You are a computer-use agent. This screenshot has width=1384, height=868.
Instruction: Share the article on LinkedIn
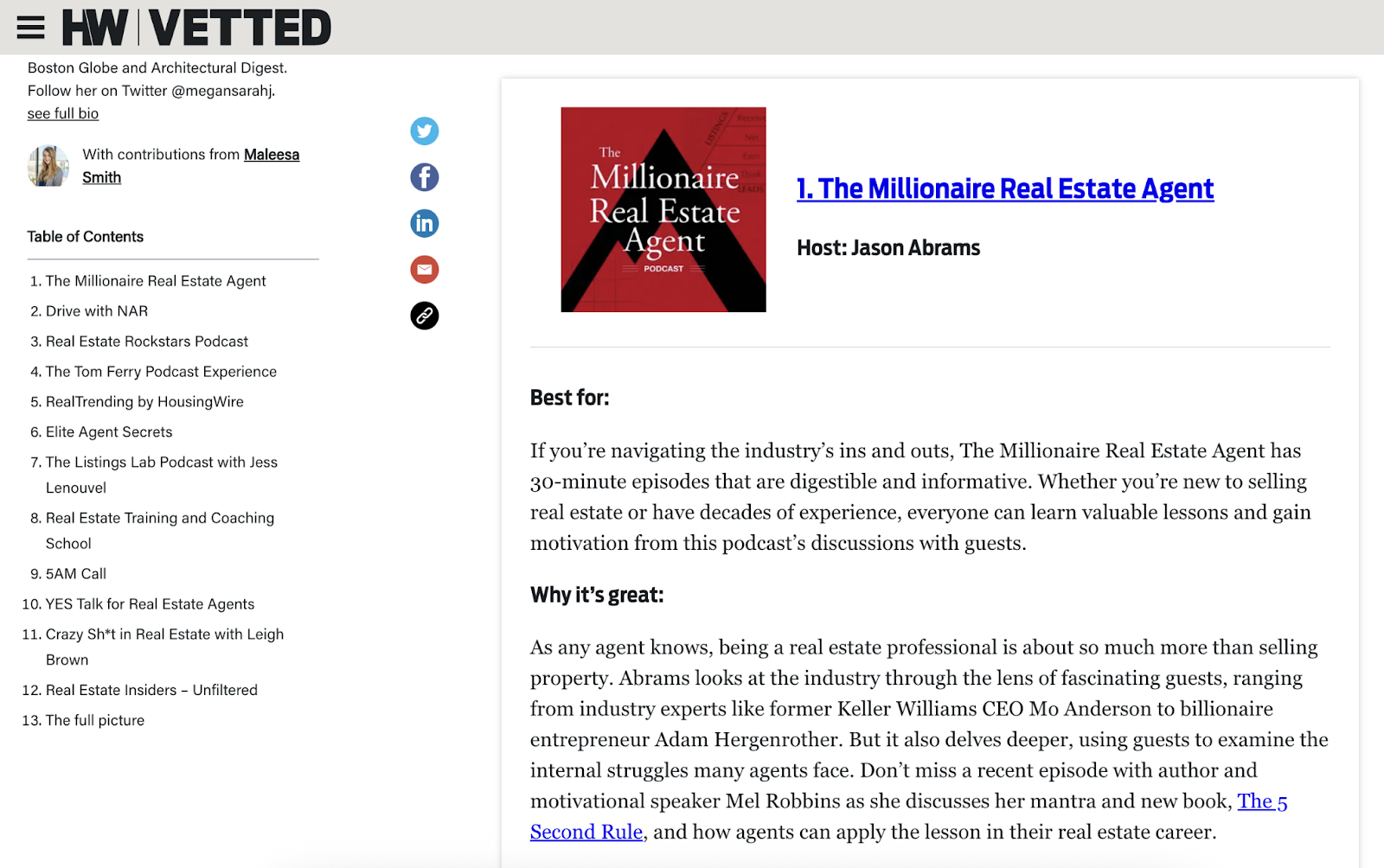click(x=424, y=223)
